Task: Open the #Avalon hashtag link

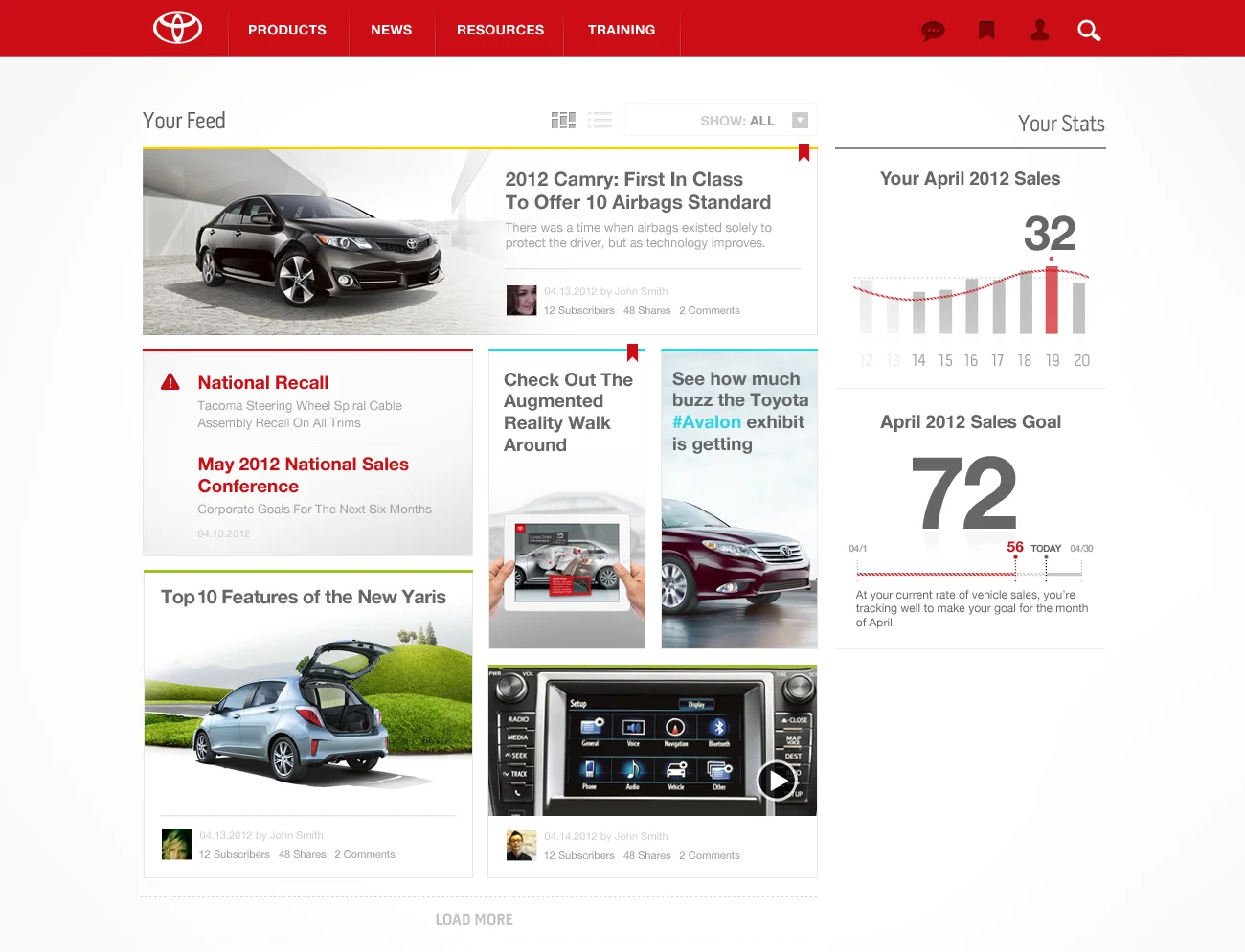Action: pyautogui.click(x=707, y=421)
